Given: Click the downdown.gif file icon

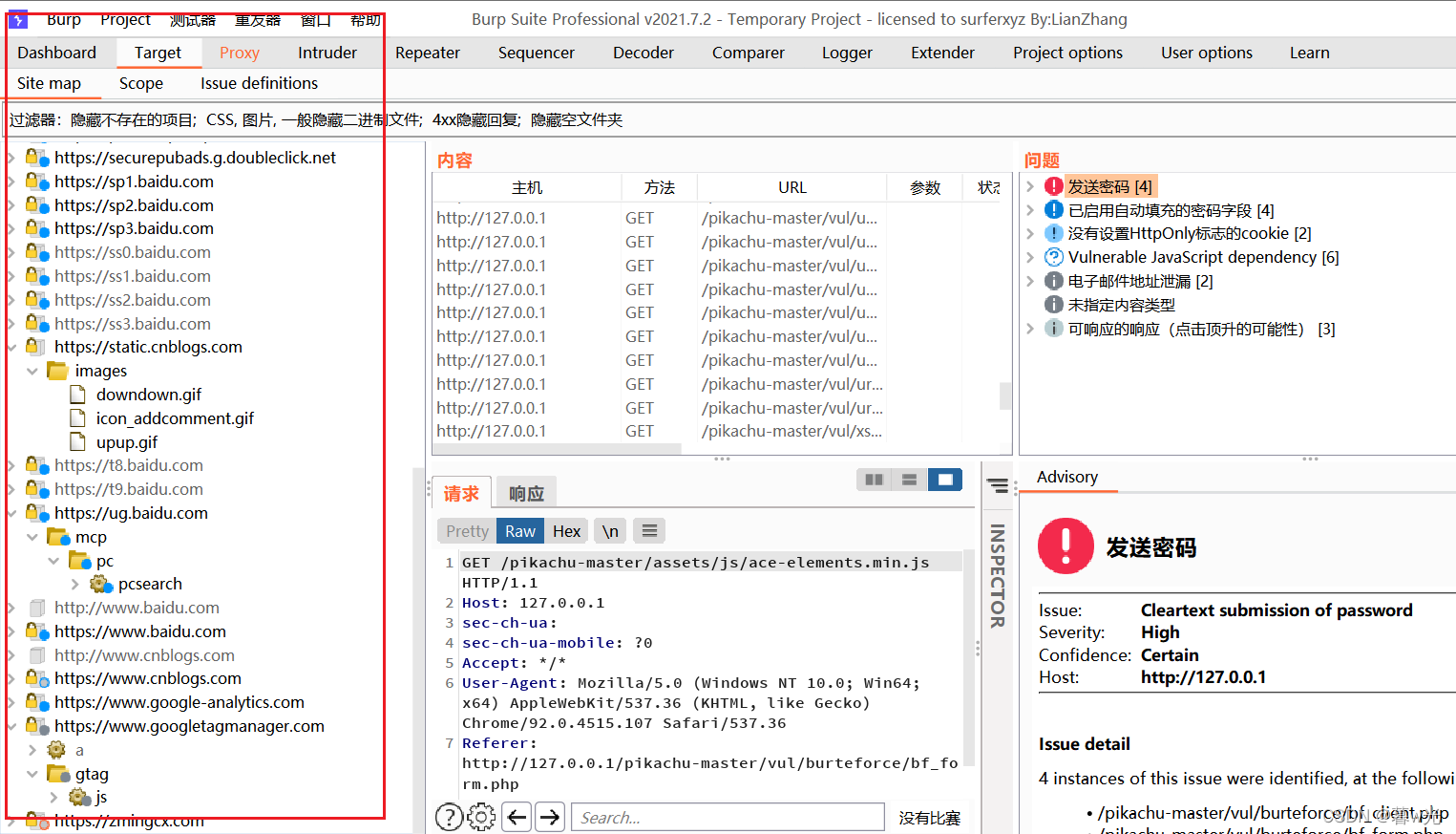Looking at the screenshot, I should coord(79,395).
